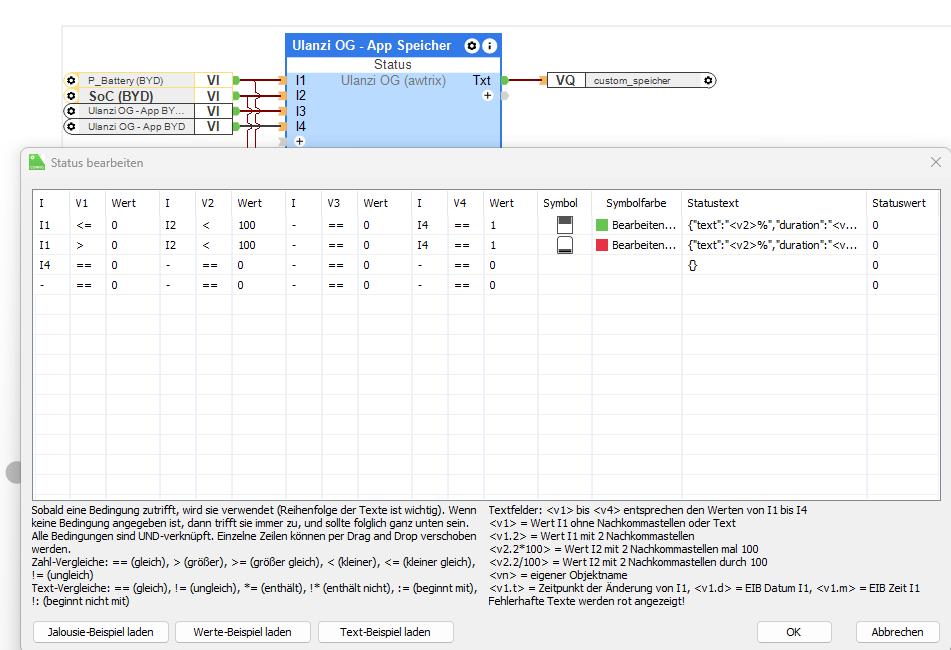Select full battery symbol in first row
Image resolution: width=951 pixels, height=650 pixels.
(x=565, y=225)
